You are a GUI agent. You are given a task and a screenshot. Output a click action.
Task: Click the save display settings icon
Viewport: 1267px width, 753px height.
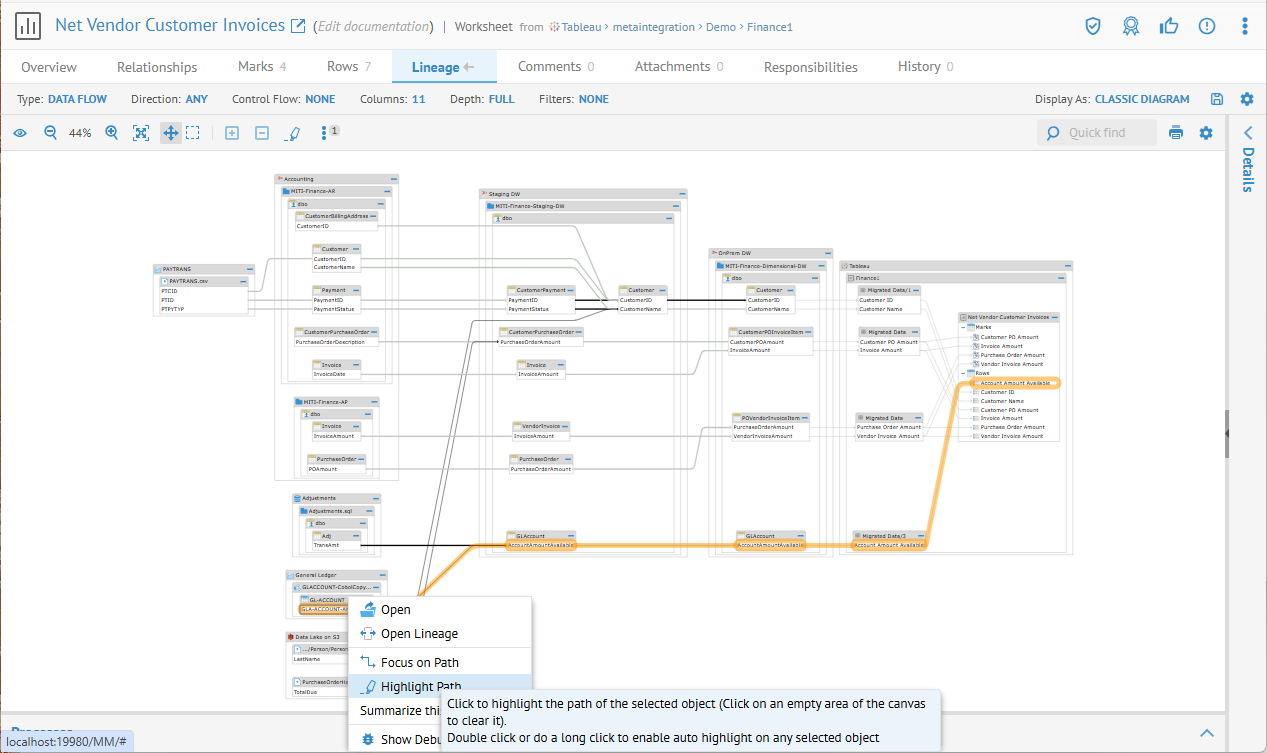pyautogui.click(x=1217, y=99)
